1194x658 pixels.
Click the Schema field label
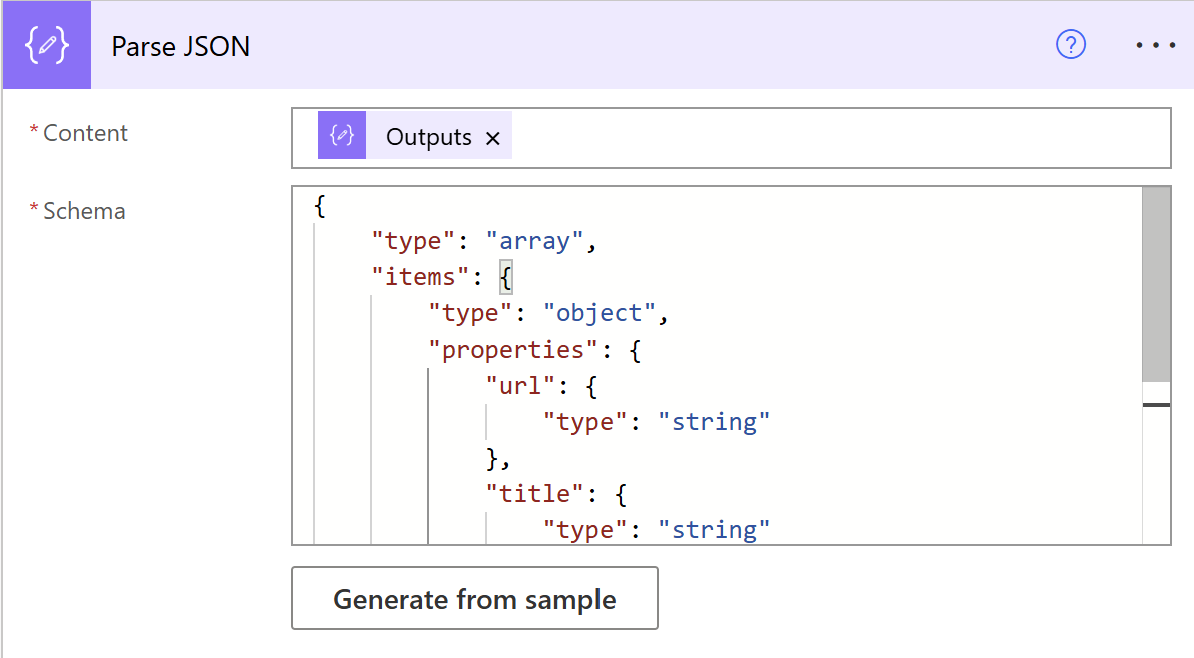coord(84,211)
